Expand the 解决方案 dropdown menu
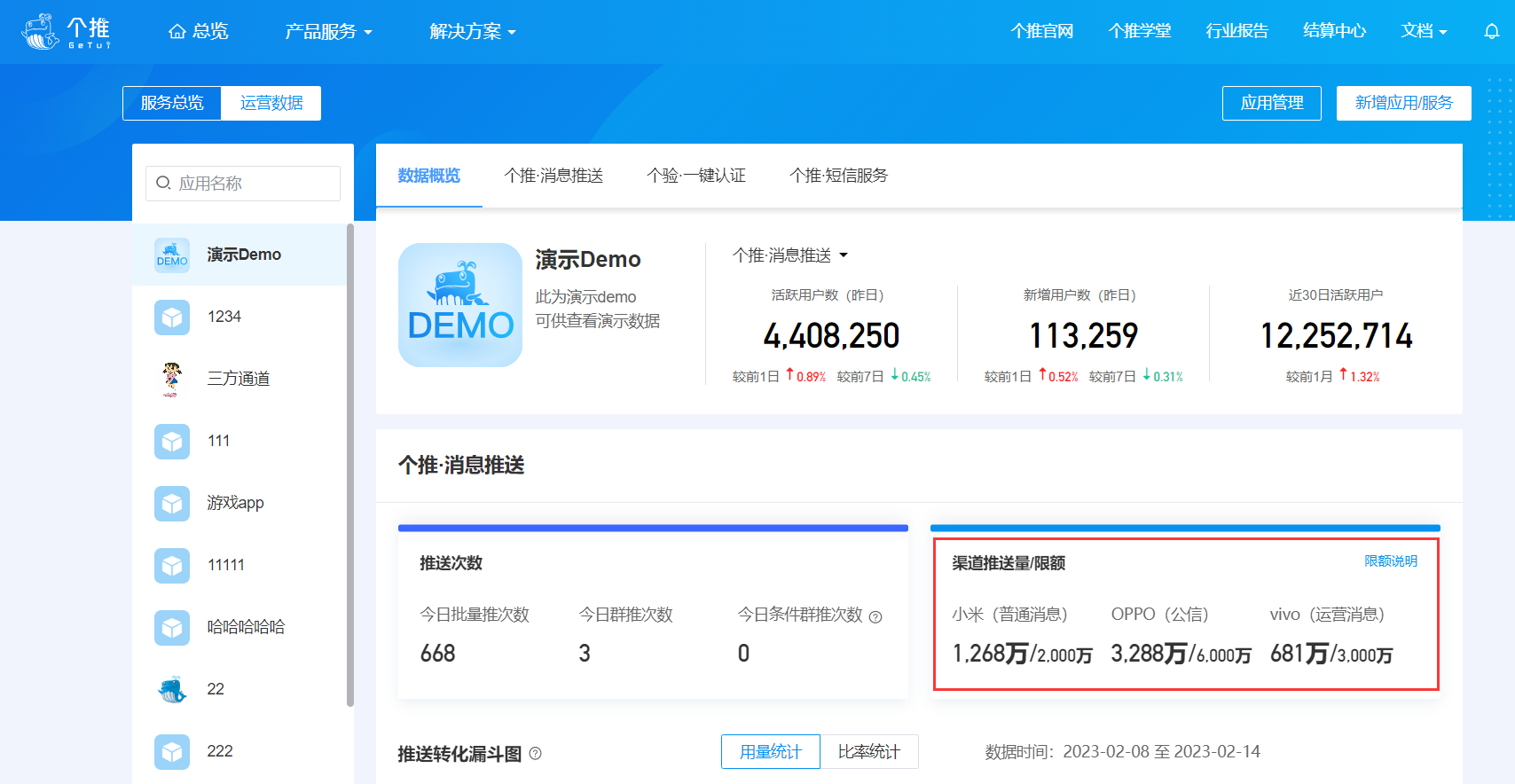This screenshot has width=1515, height=784. (x=473, y=31)
